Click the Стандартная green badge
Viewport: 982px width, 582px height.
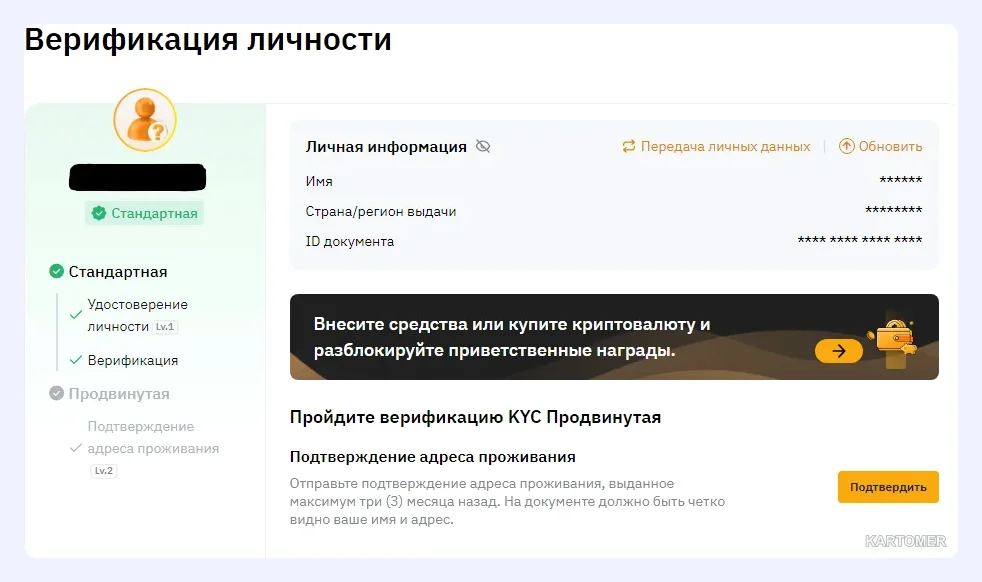[145, 214]
